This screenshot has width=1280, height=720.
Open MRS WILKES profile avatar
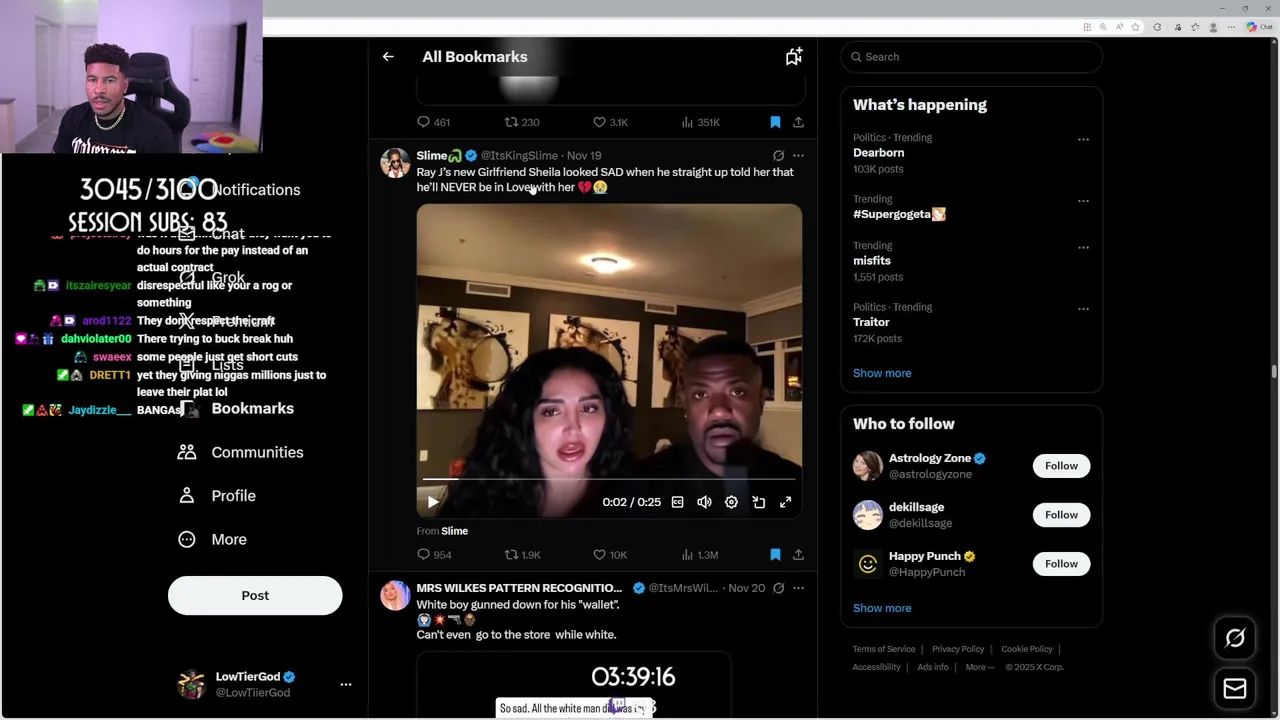pyautogui.click(x=395, y=595)
